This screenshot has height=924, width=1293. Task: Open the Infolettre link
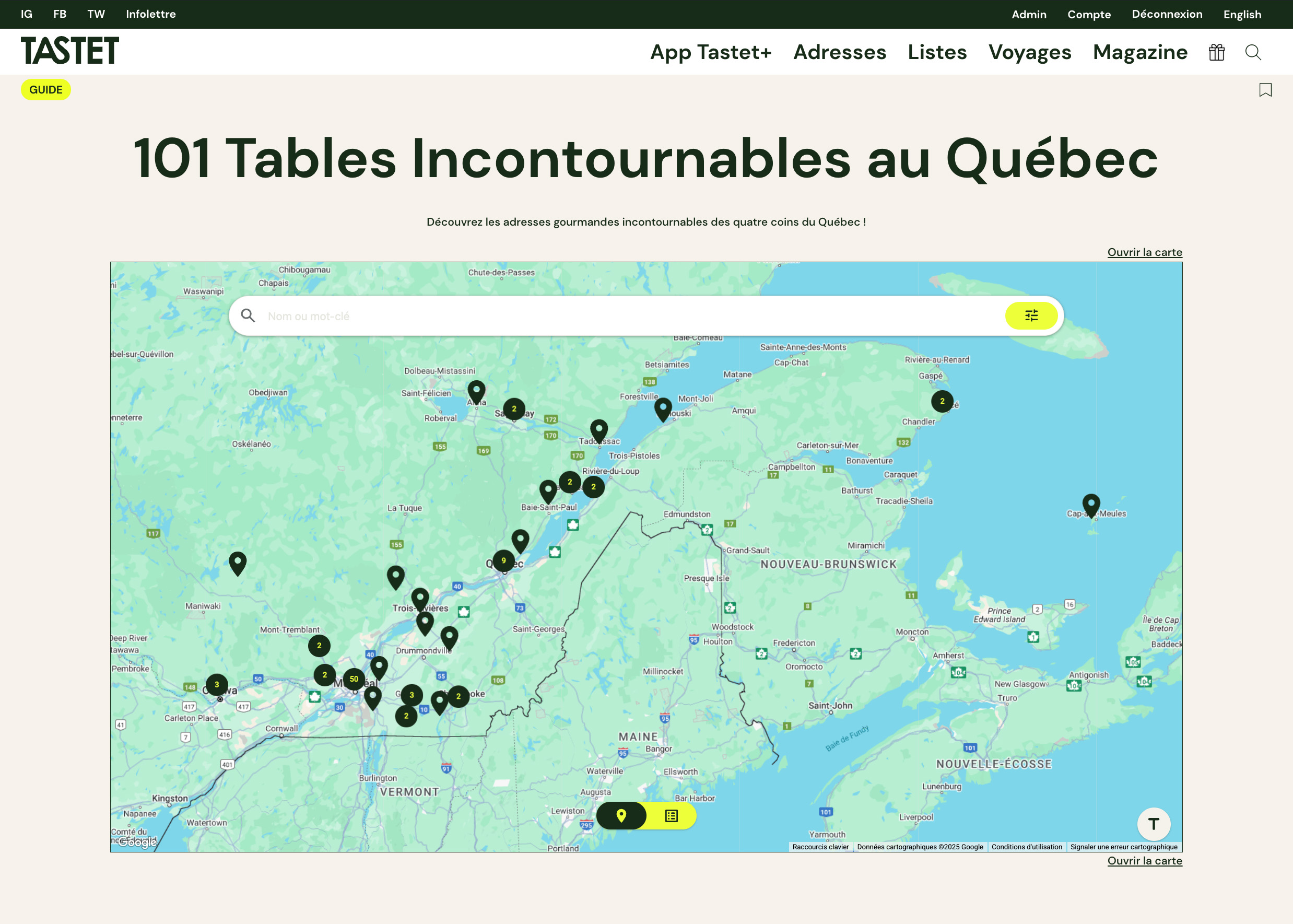pyautogui.click(x=151, y=14)
